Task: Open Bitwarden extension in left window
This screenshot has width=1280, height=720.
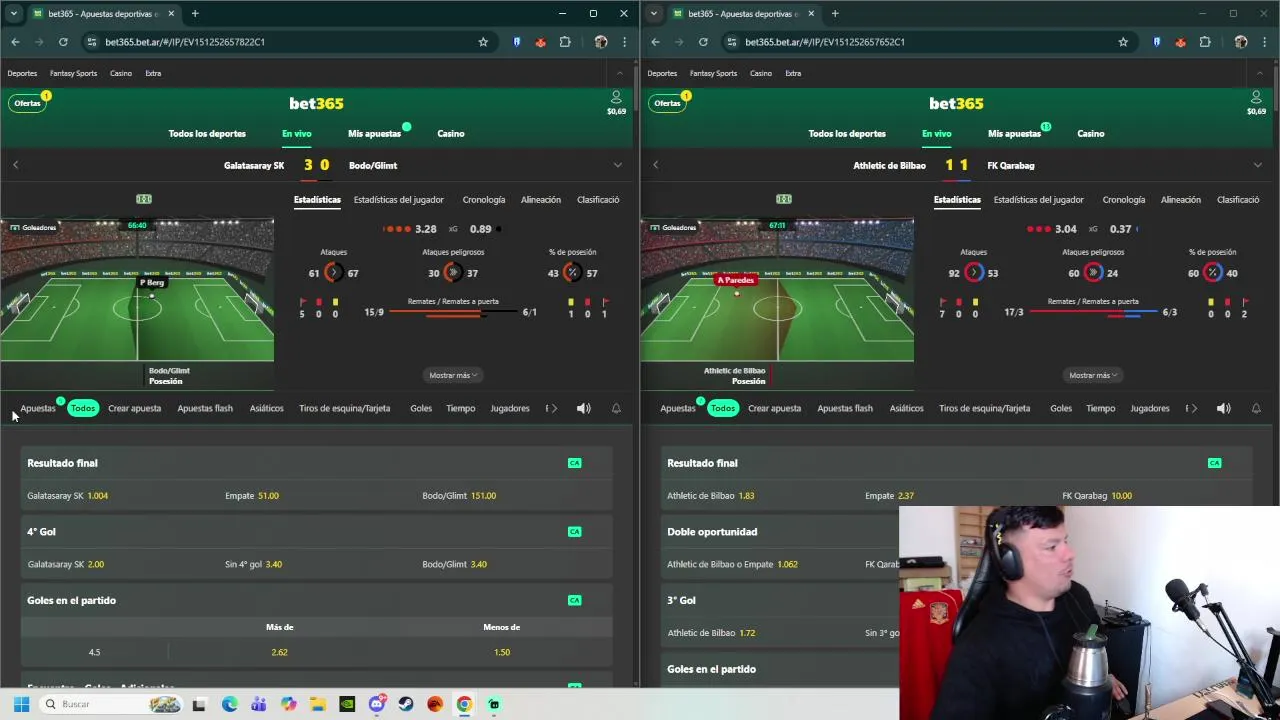Action: click(517, 42)
